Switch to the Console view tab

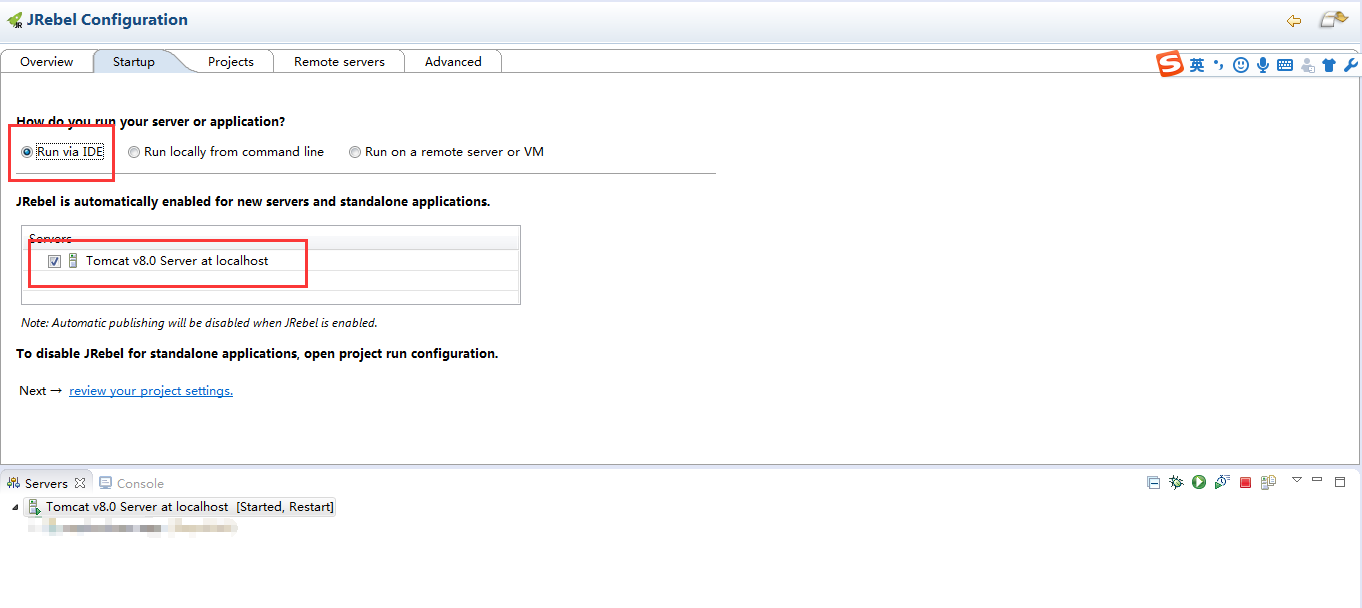131,483
